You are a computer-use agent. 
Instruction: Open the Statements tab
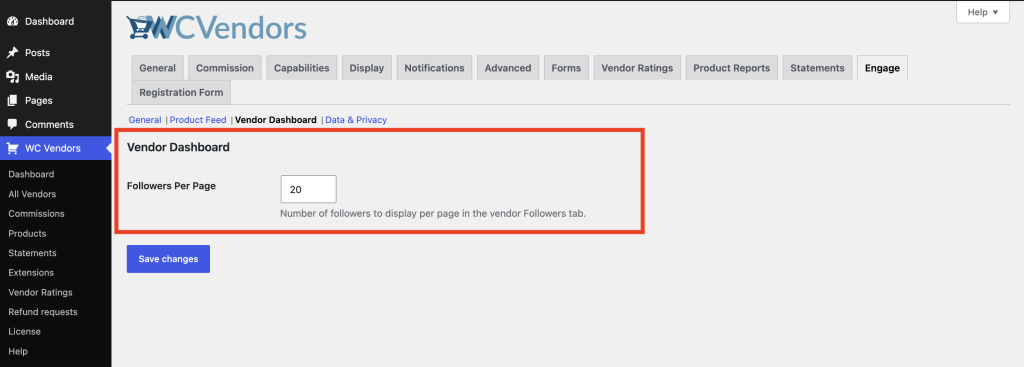tap(818, 68)
